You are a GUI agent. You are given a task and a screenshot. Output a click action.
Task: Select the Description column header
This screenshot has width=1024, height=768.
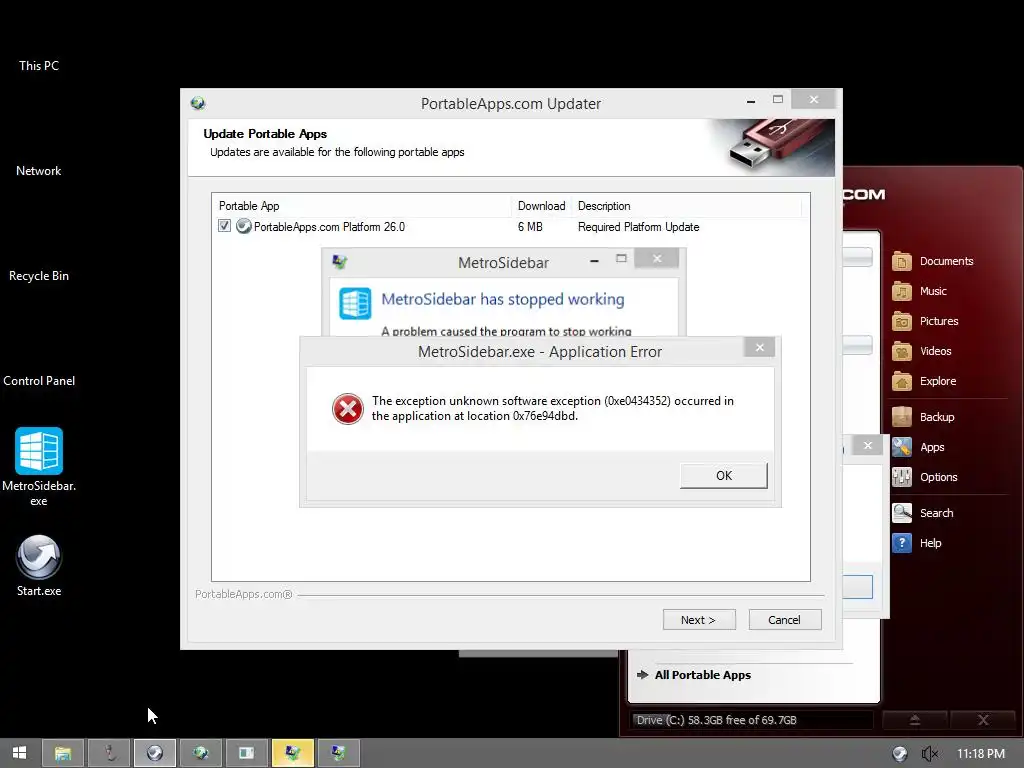click(686, 206)
